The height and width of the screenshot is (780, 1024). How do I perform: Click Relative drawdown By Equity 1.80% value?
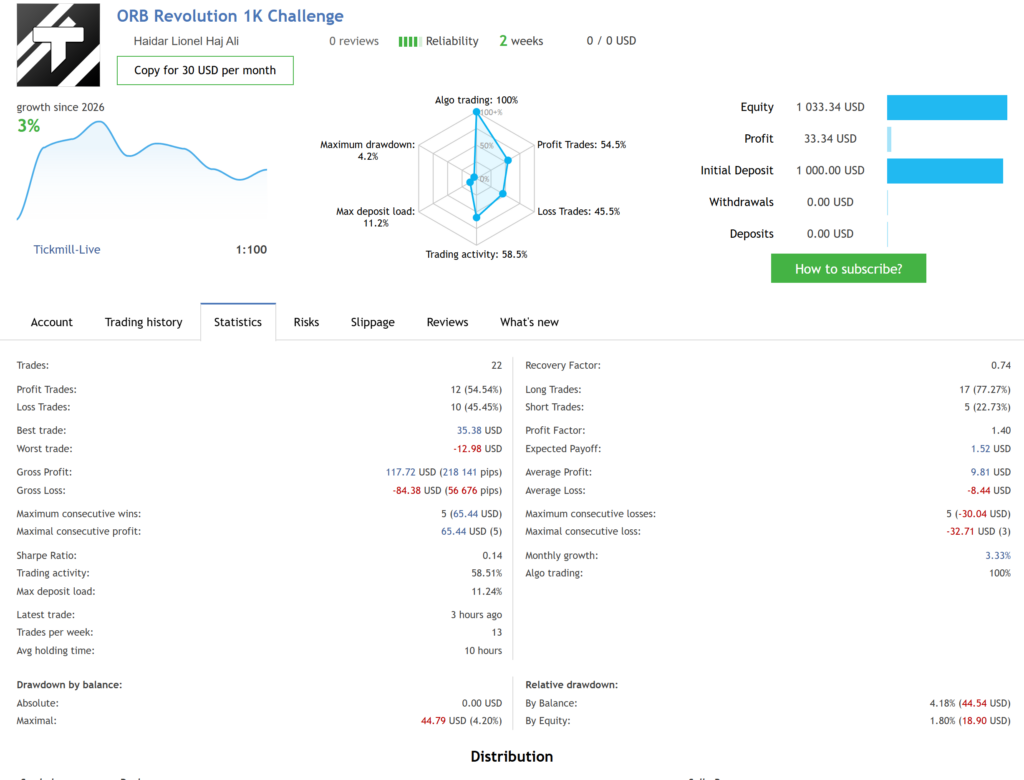(970, 721)
